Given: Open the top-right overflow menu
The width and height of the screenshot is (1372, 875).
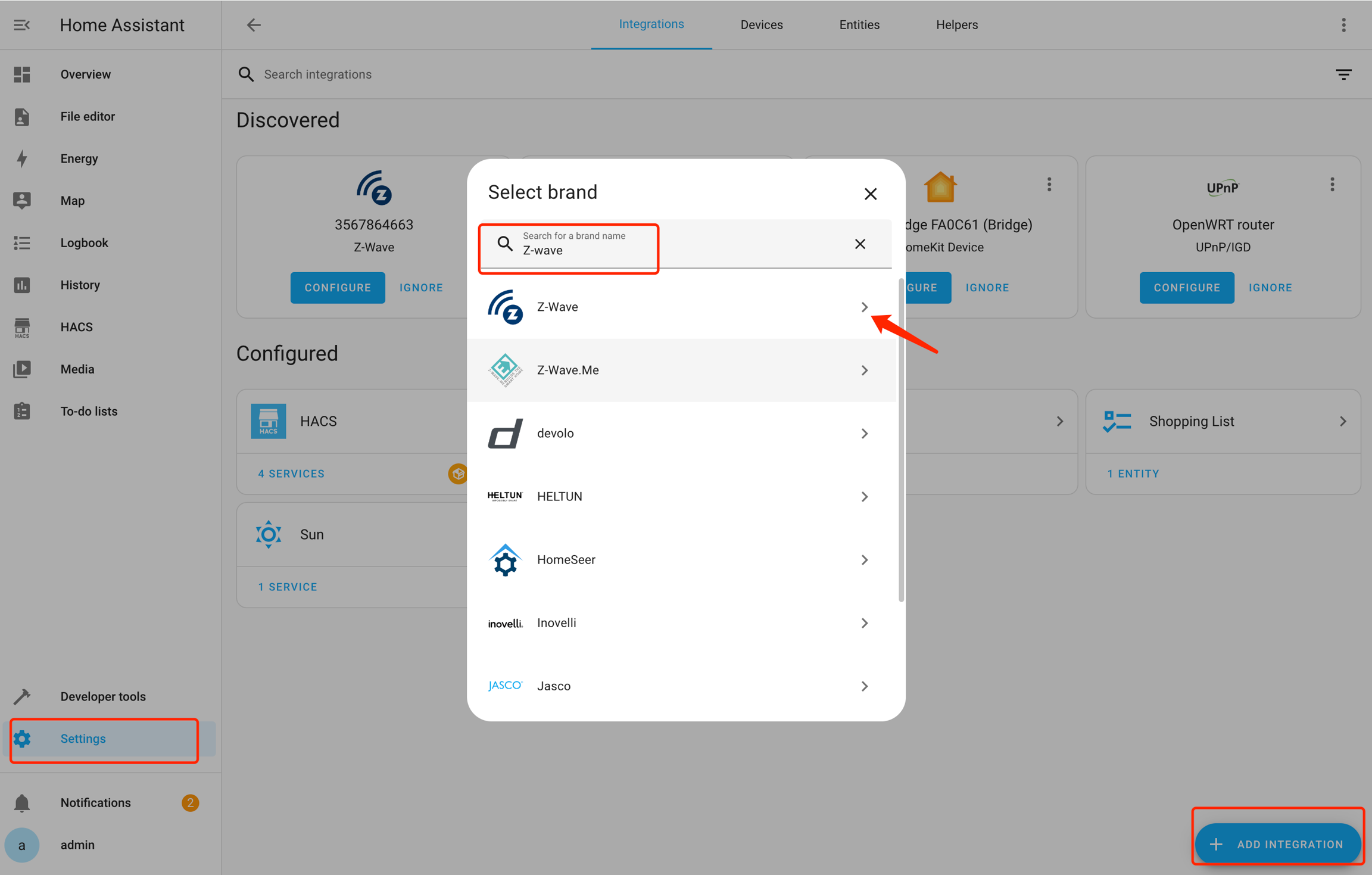Looking at the screenshot, I should click(1343, 25).
